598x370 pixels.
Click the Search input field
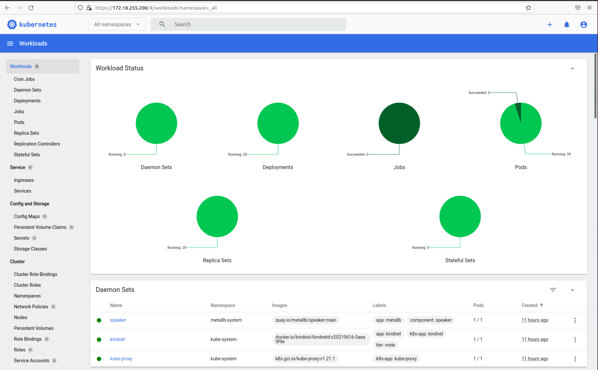point(248,24)
